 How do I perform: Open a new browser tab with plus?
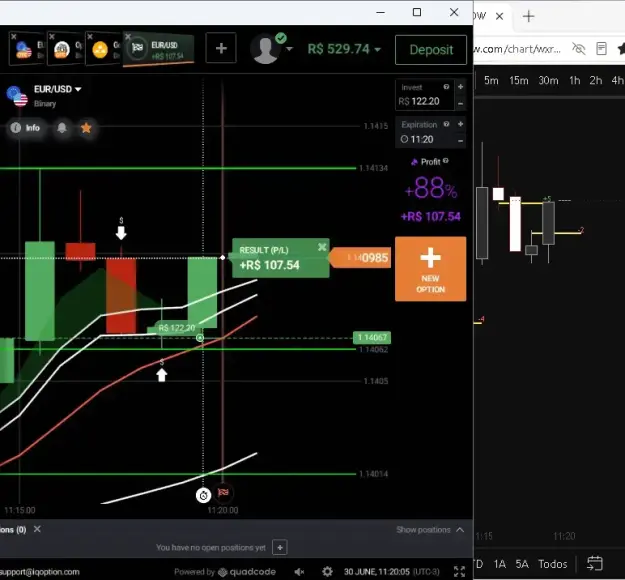point(529,16)
